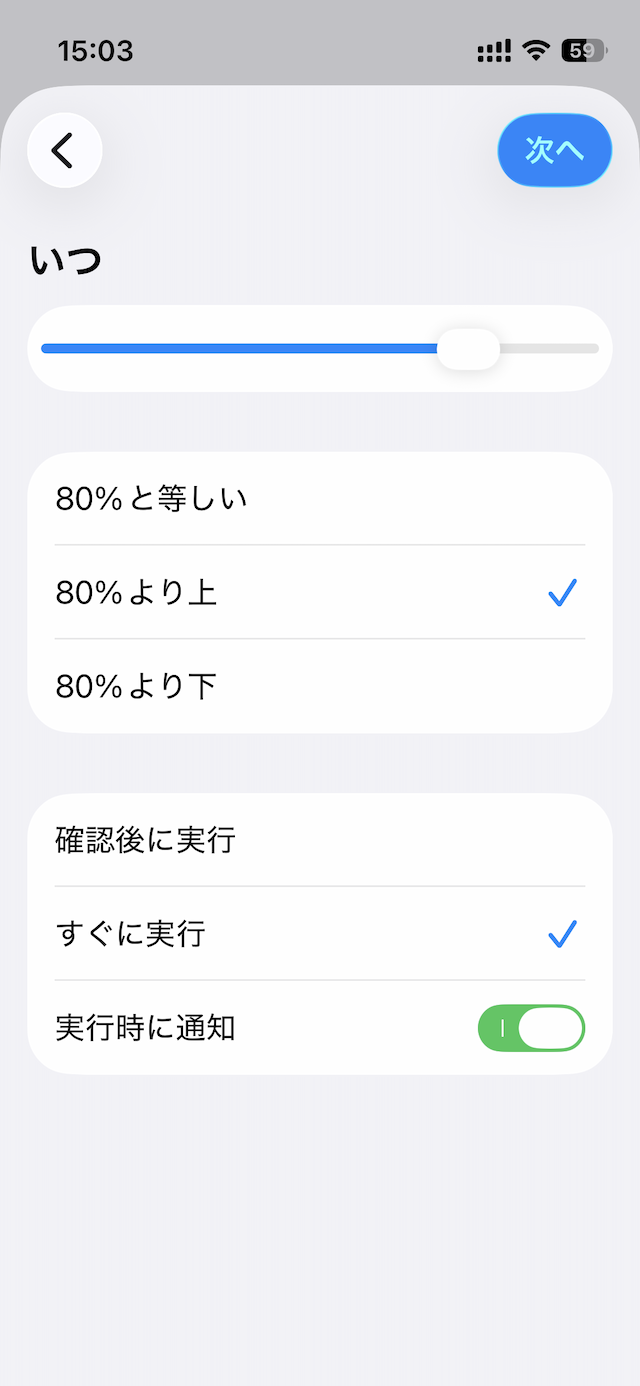Tap the 確認後に実行 label text
Image resolution: width=640 pixels, height=1386 pixels.
[145, 840]
